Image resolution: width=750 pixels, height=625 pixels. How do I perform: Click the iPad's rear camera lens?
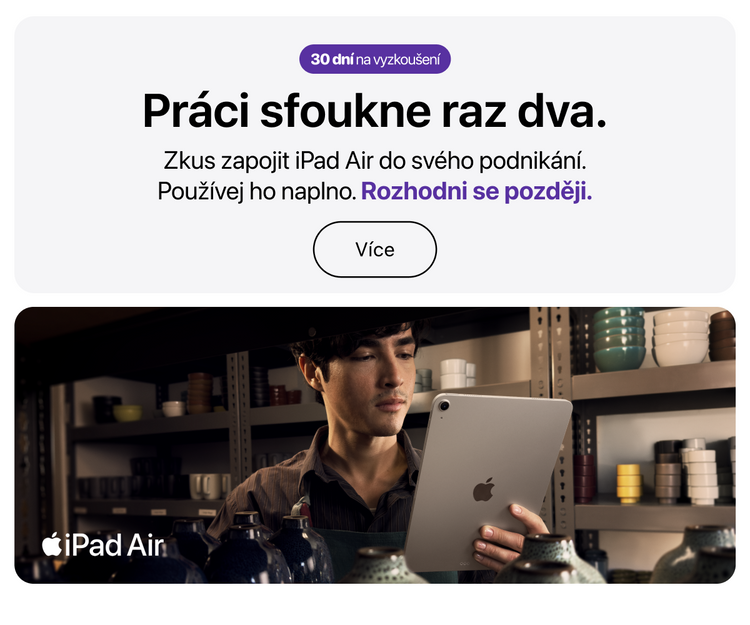444,406
